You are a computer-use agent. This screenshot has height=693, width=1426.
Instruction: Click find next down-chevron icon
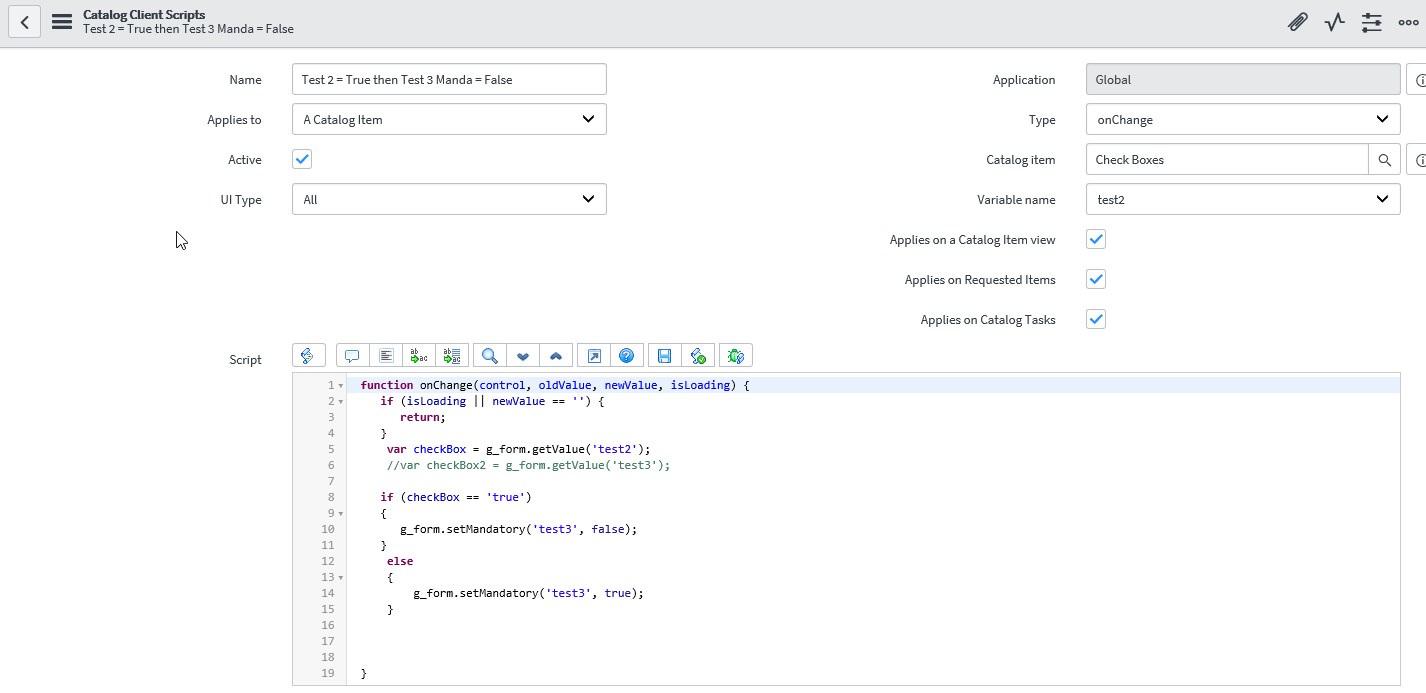click(522, 355)
